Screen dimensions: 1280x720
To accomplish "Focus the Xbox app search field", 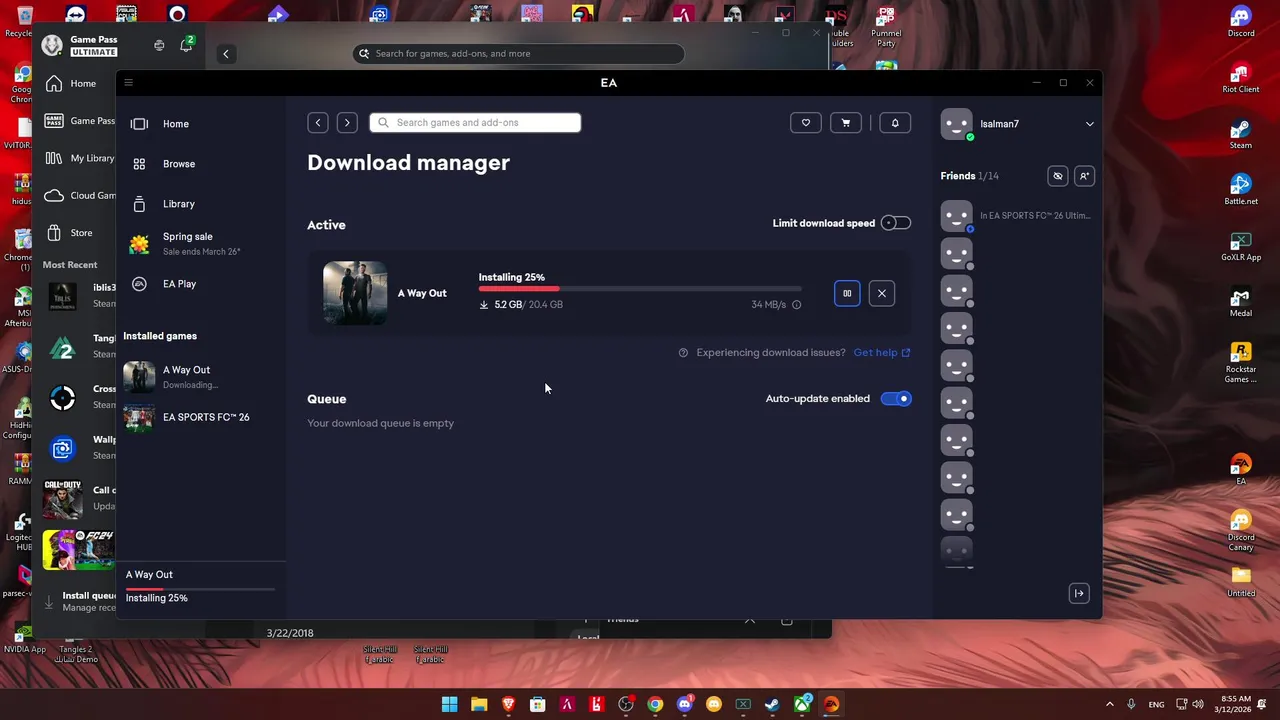I will 519,54.
